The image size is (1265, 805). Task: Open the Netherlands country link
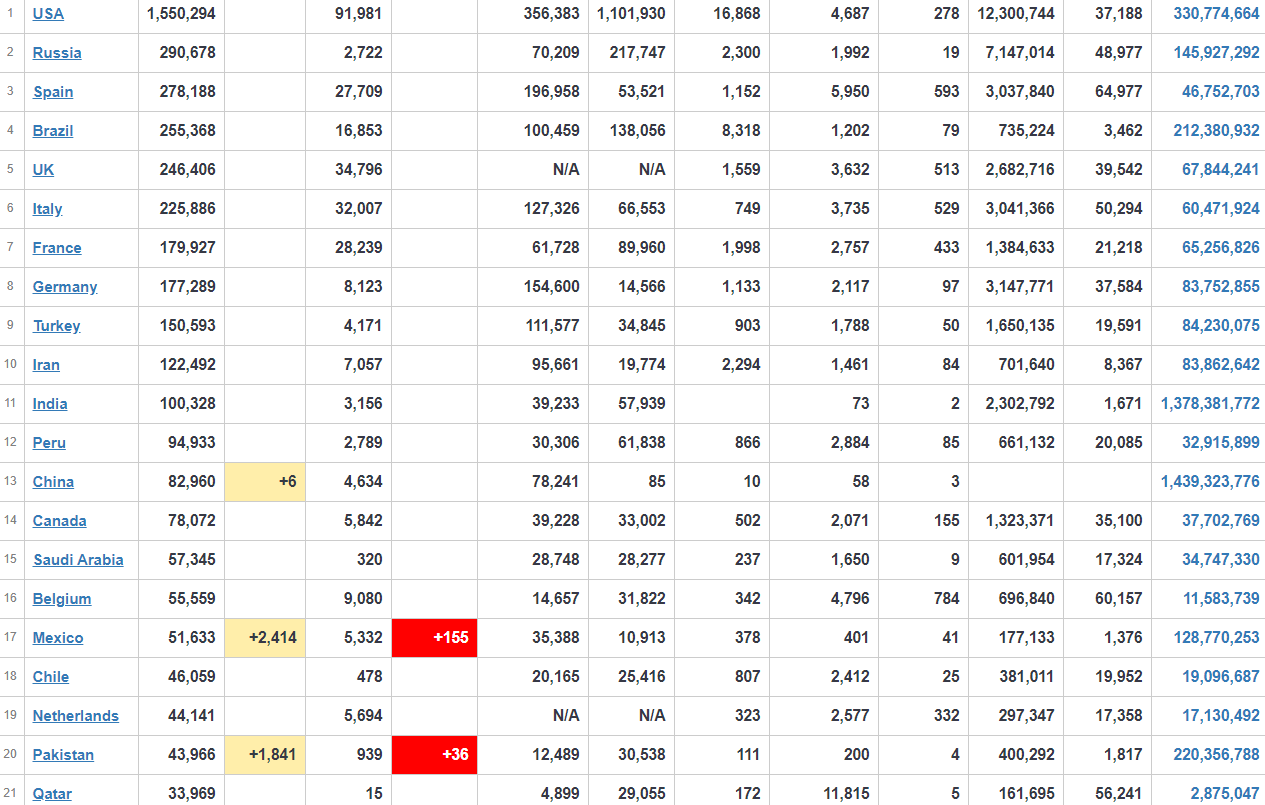tap(76, 716)
